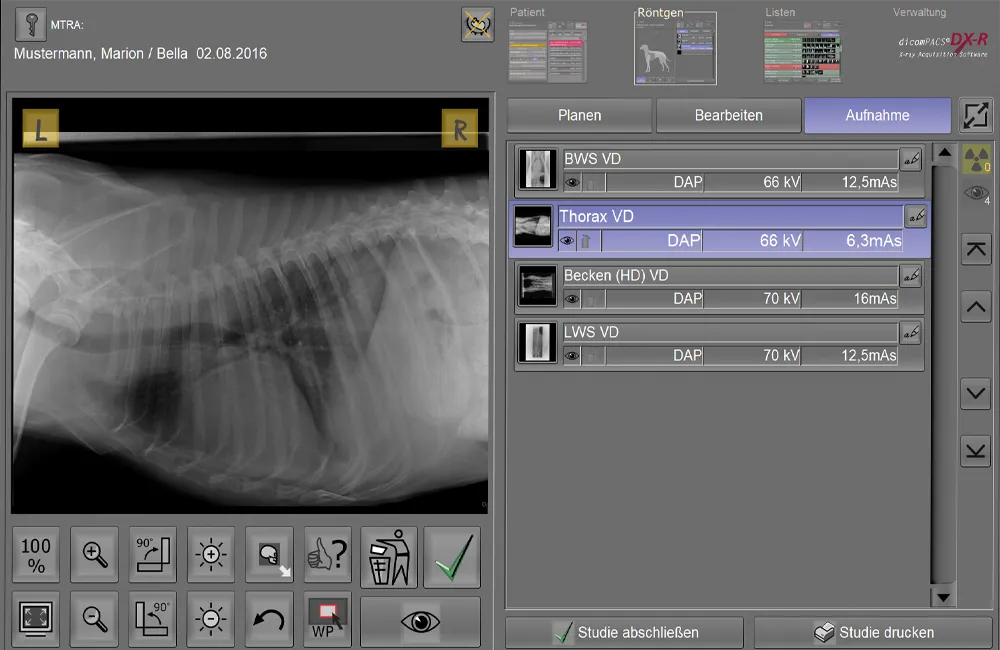Click the WP window preset icon
Screen dimensions: 1000x650
328,619
